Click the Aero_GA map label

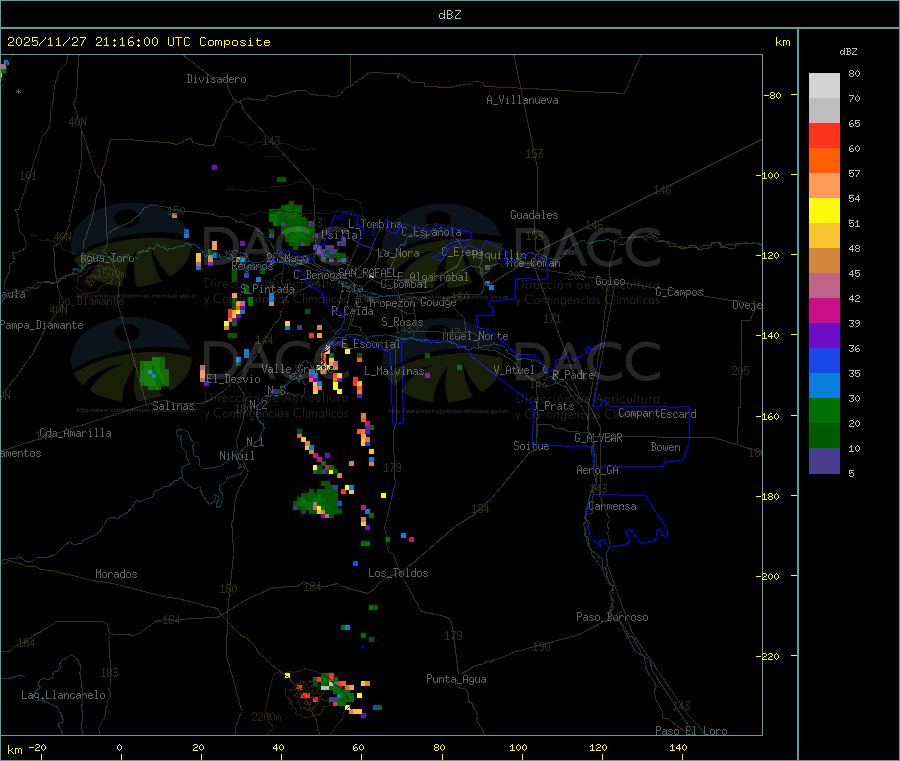(x=598, y=470)
